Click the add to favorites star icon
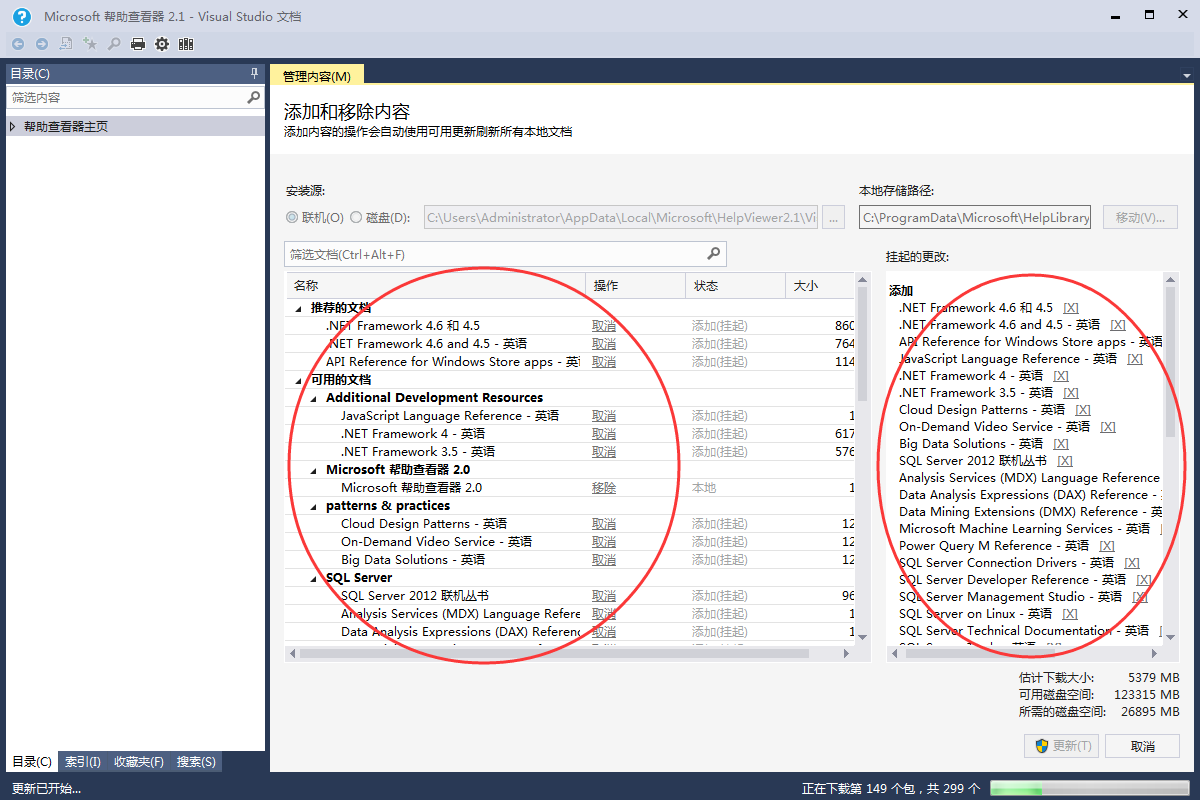1200x800 pixels. [90, 44]
